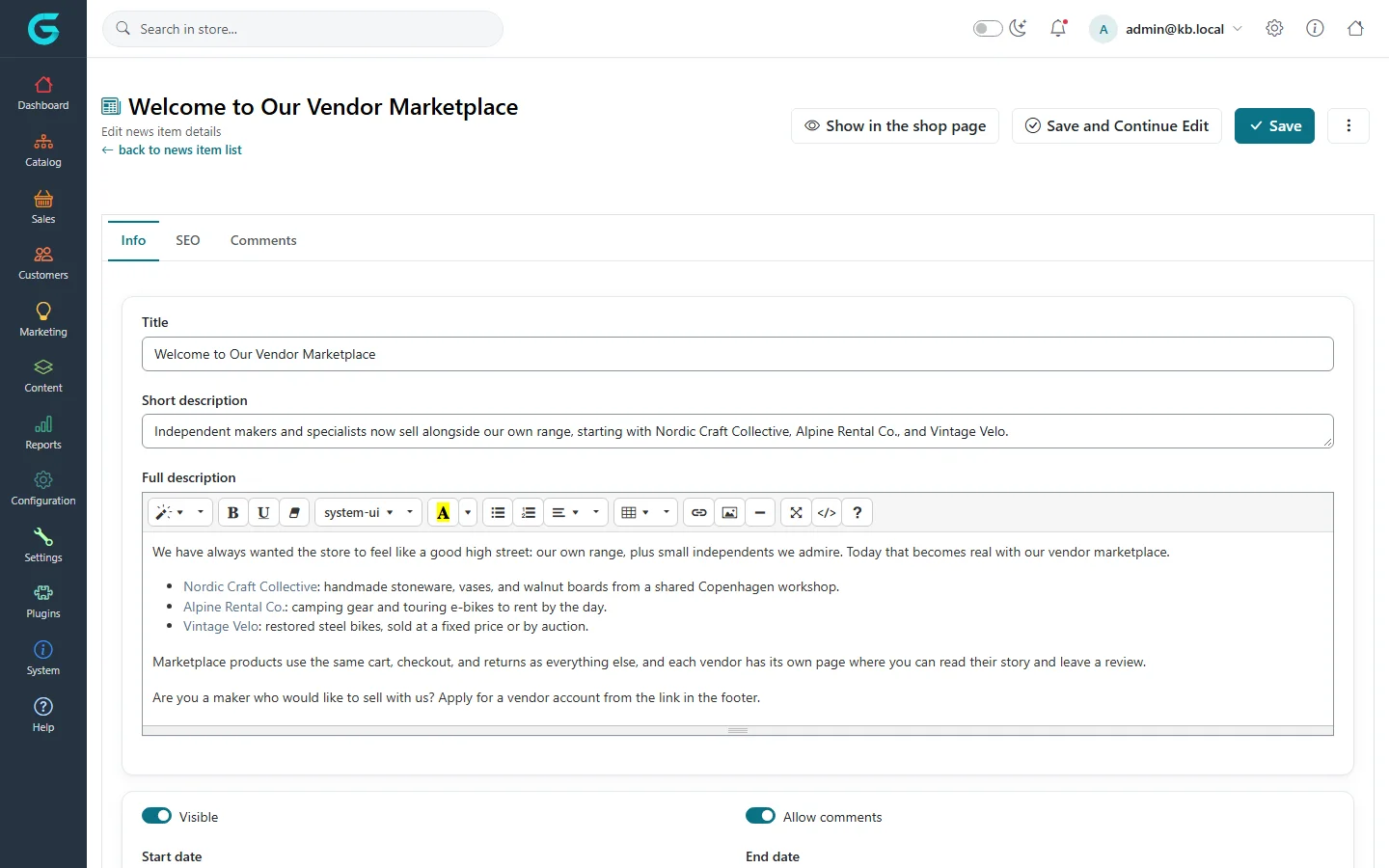Open the three-dot more actions menu
1389x868 pixels.
(x=1348, y=125)
